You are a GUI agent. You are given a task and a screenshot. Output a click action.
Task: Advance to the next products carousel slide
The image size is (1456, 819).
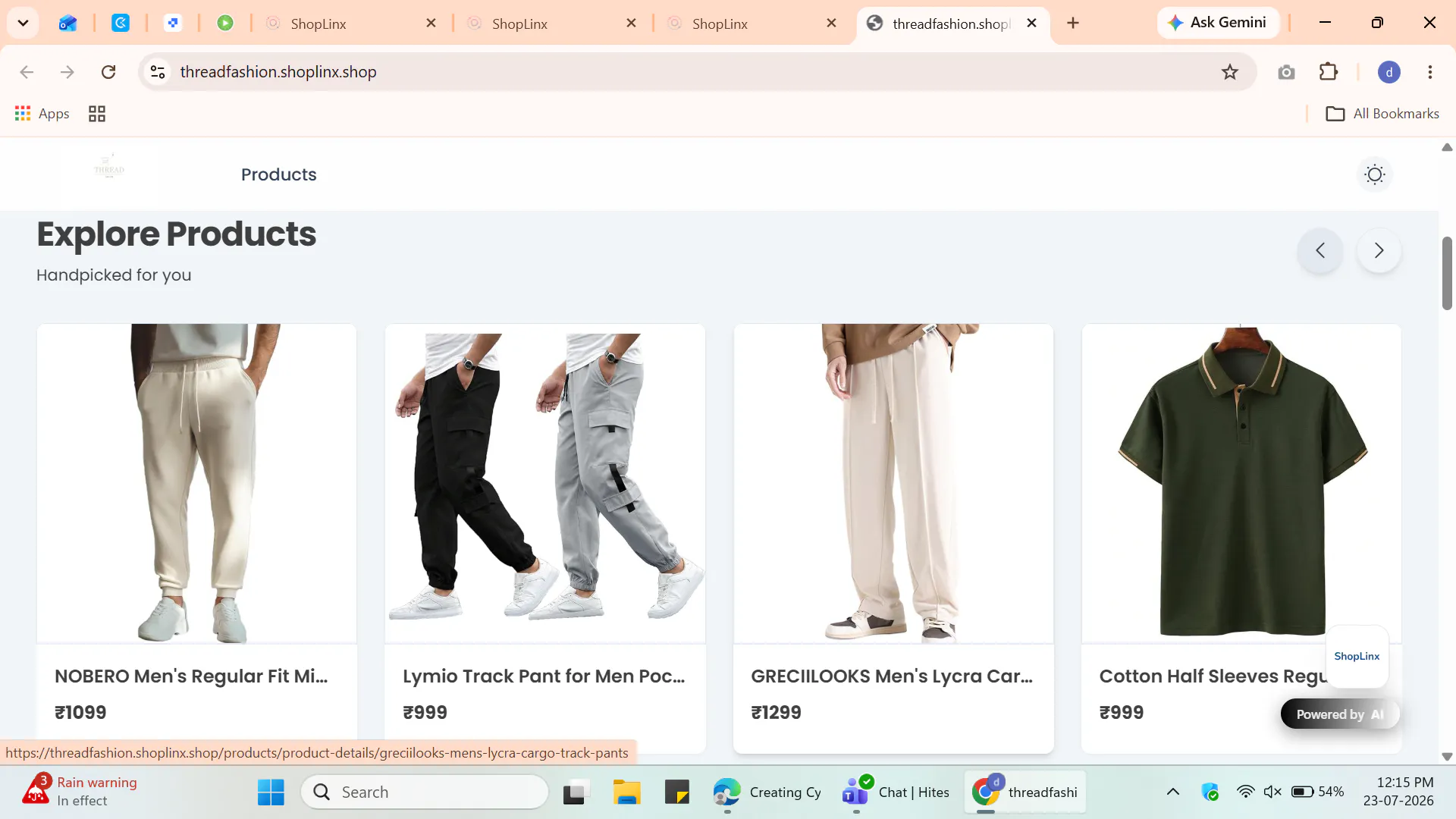pyautogui.click(x=1379, y=250)
